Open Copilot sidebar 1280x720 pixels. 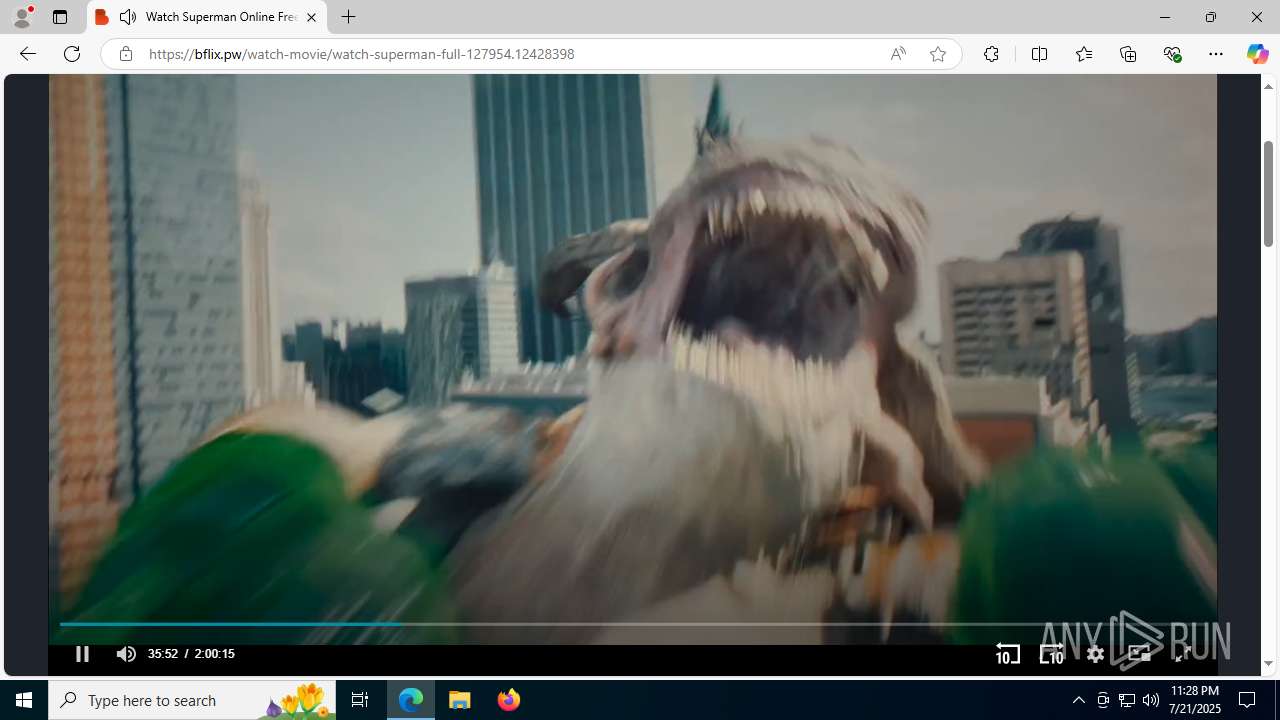[x=1257, y=54]
